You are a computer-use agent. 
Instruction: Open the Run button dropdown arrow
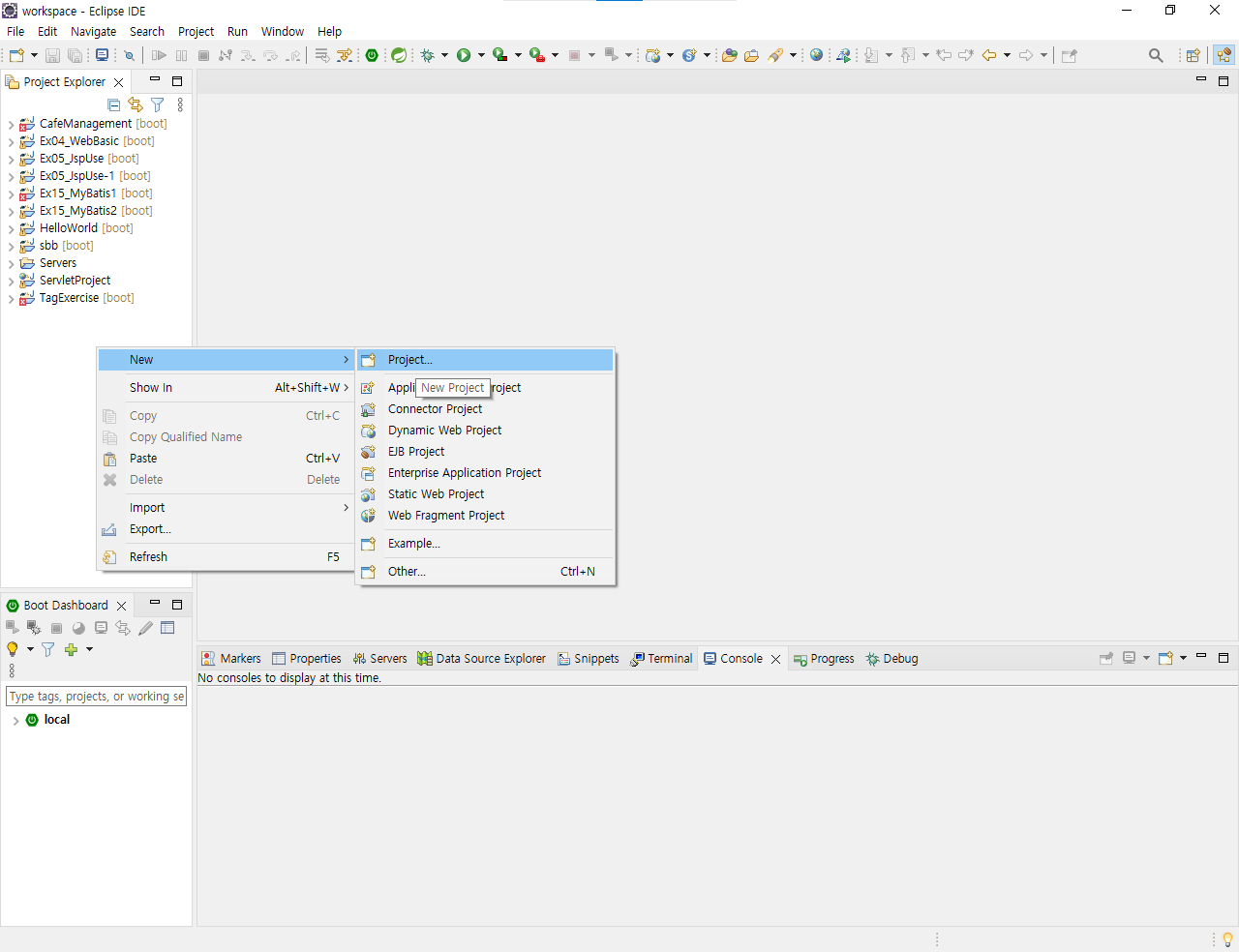[481, 55]
